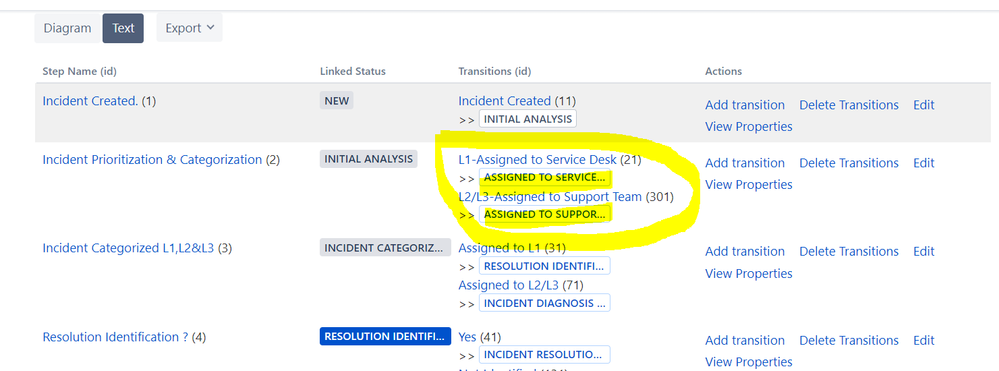Add transition to Resolution Identification step
The image size is (999, 371).
pos(745,340)
